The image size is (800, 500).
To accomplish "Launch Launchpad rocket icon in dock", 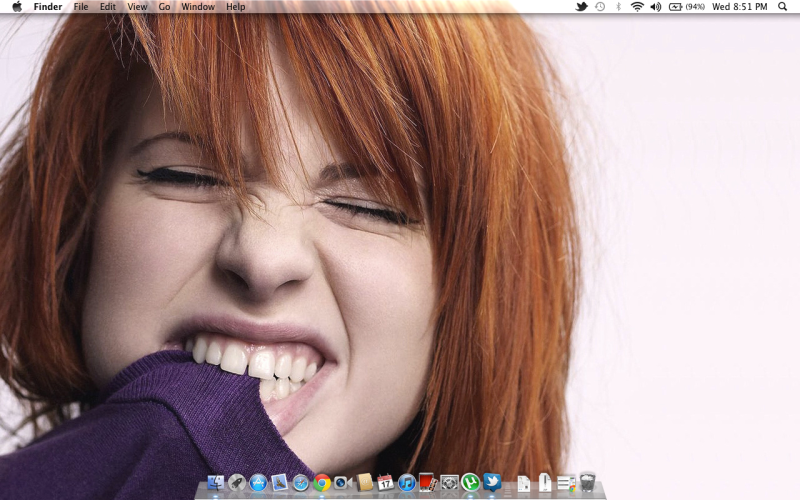I will pos(237,483).
